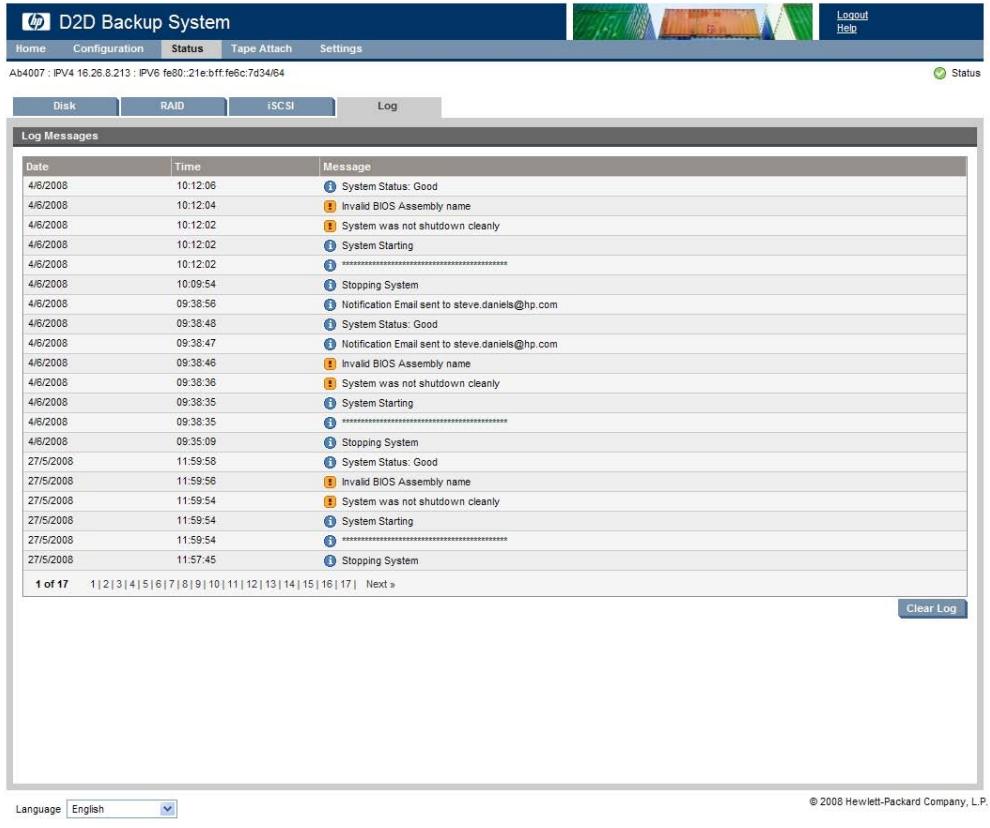Viewport: 990px width, 828px height.
Task: Go to log page 13
Action: coord(271,584)
